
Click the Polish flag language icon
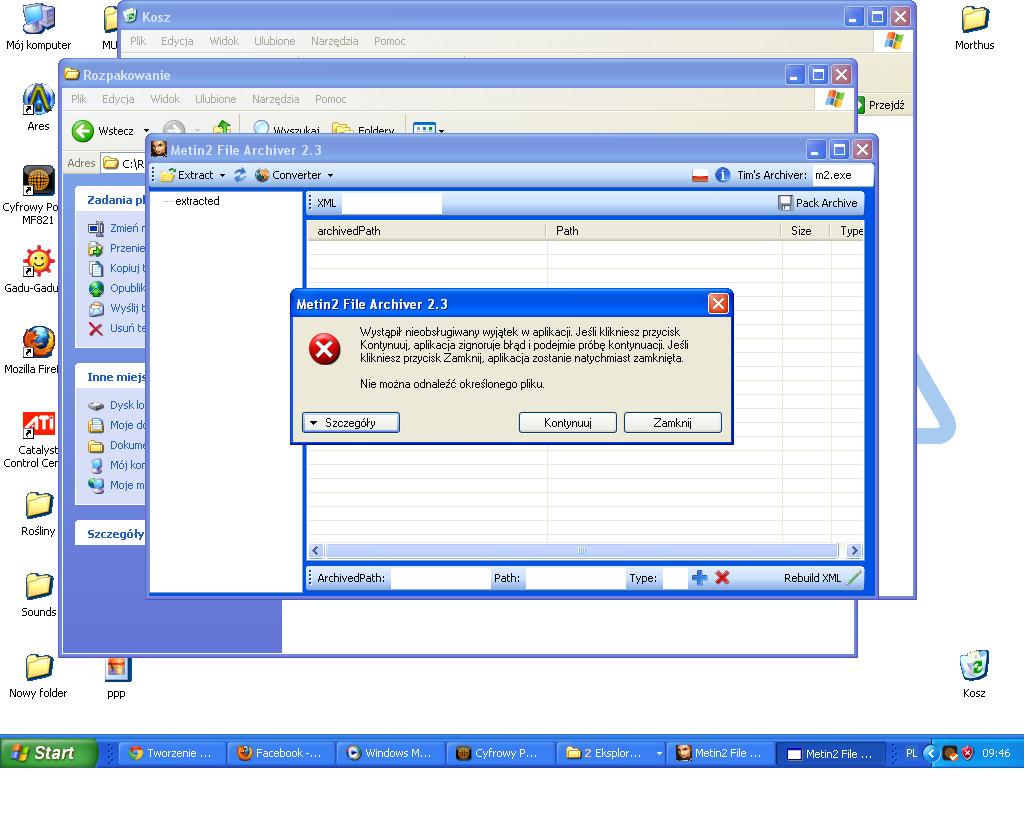click(x=700, y=175)
